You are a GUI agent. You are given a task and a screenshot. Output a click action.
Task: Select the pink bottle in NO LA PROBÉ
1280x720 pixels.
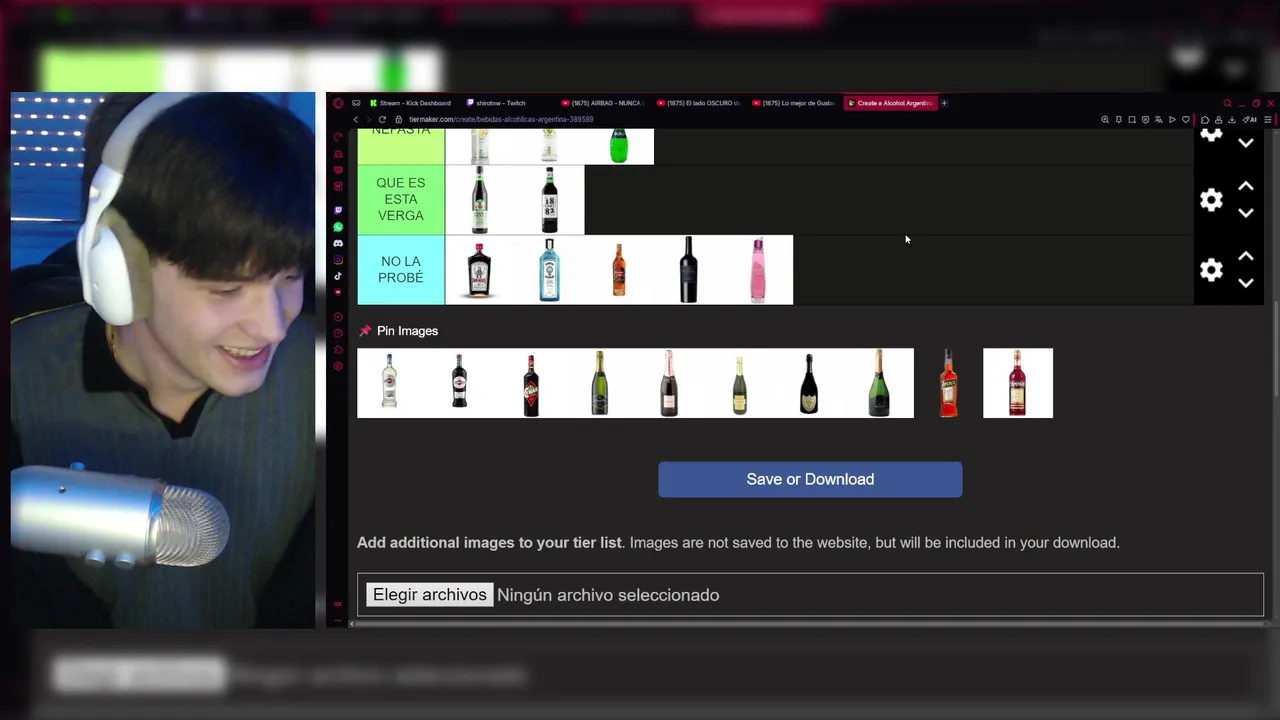pyautogui.click(x=758, y=270)
